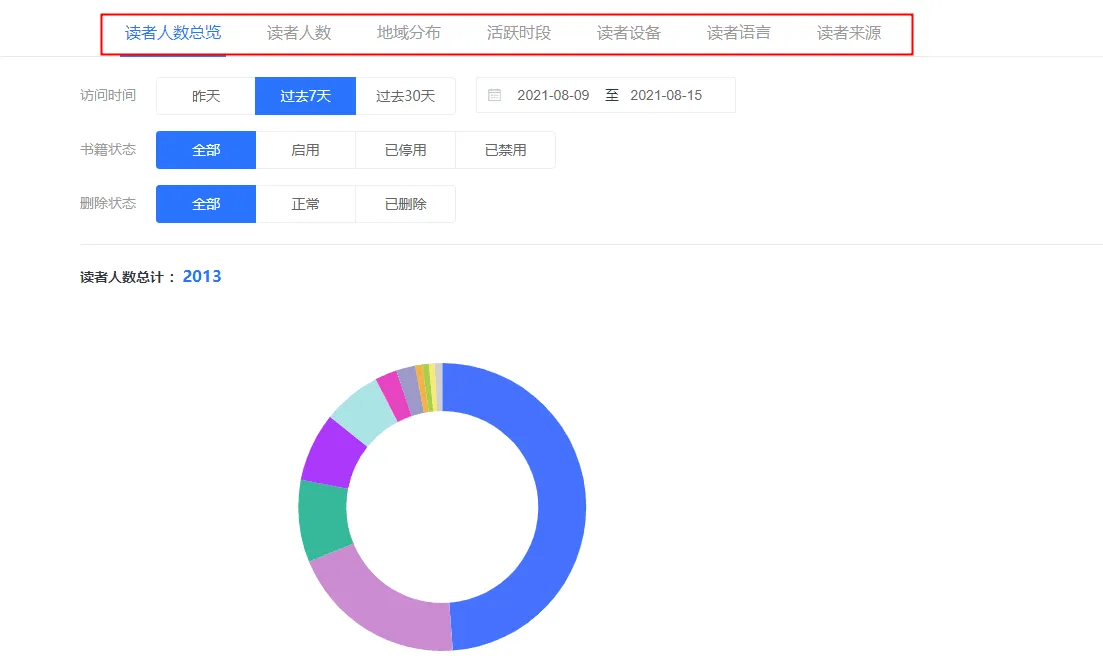Switch to the 读者来源 tab

(x=848, y=31)
